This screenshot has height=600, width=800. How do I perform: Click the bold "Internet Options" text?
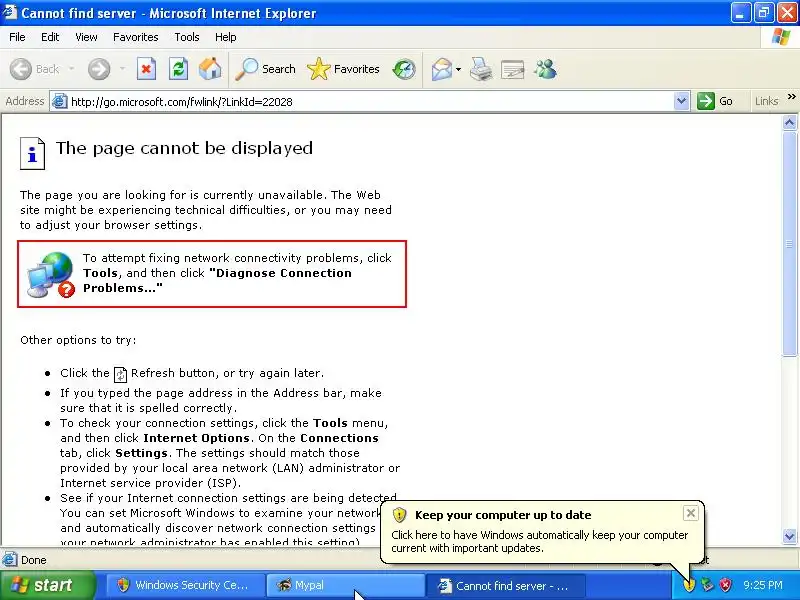click(196, 438)
